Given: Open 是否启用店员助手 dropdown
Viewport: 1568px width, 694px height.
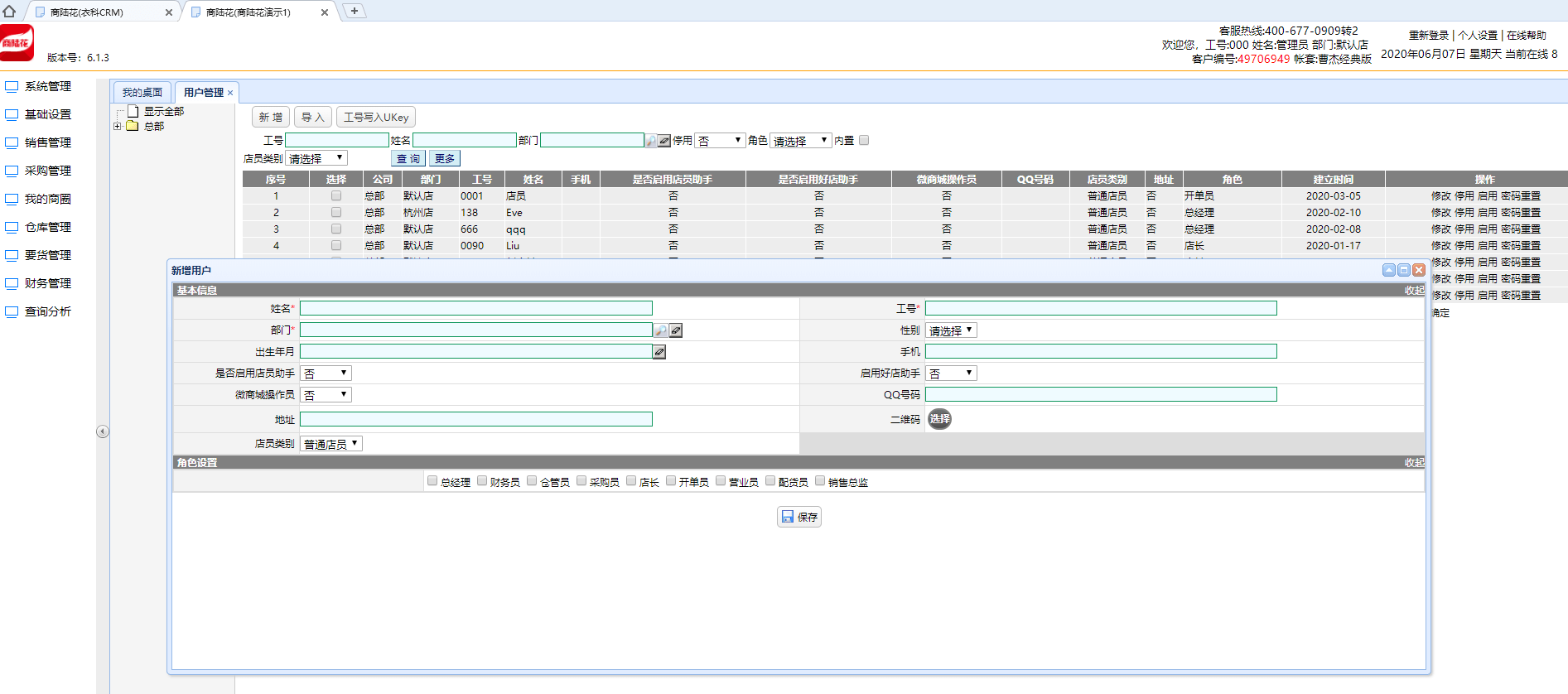Looking at the screenshot, I should pyautogui.click(x=326, y=373).
